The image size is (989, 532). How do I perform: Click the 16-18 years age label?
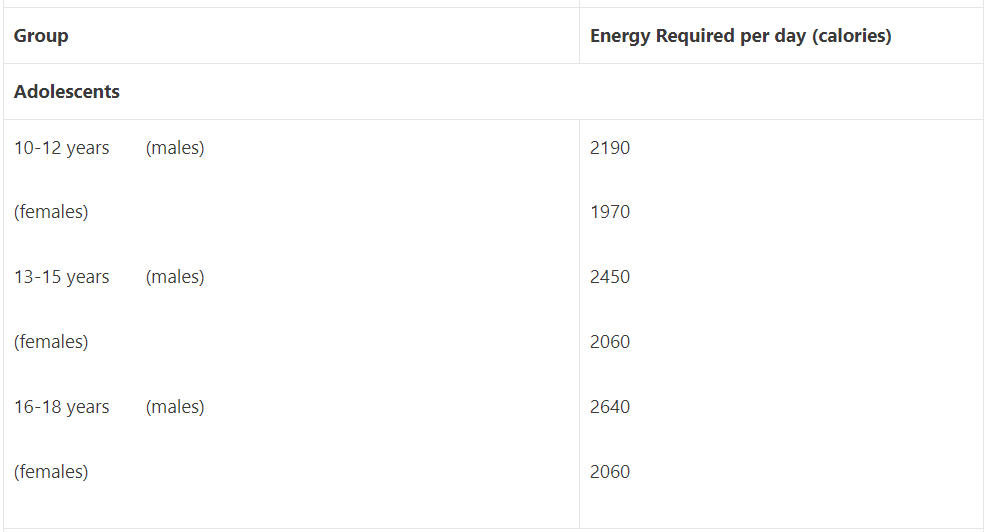click(62, 407)
